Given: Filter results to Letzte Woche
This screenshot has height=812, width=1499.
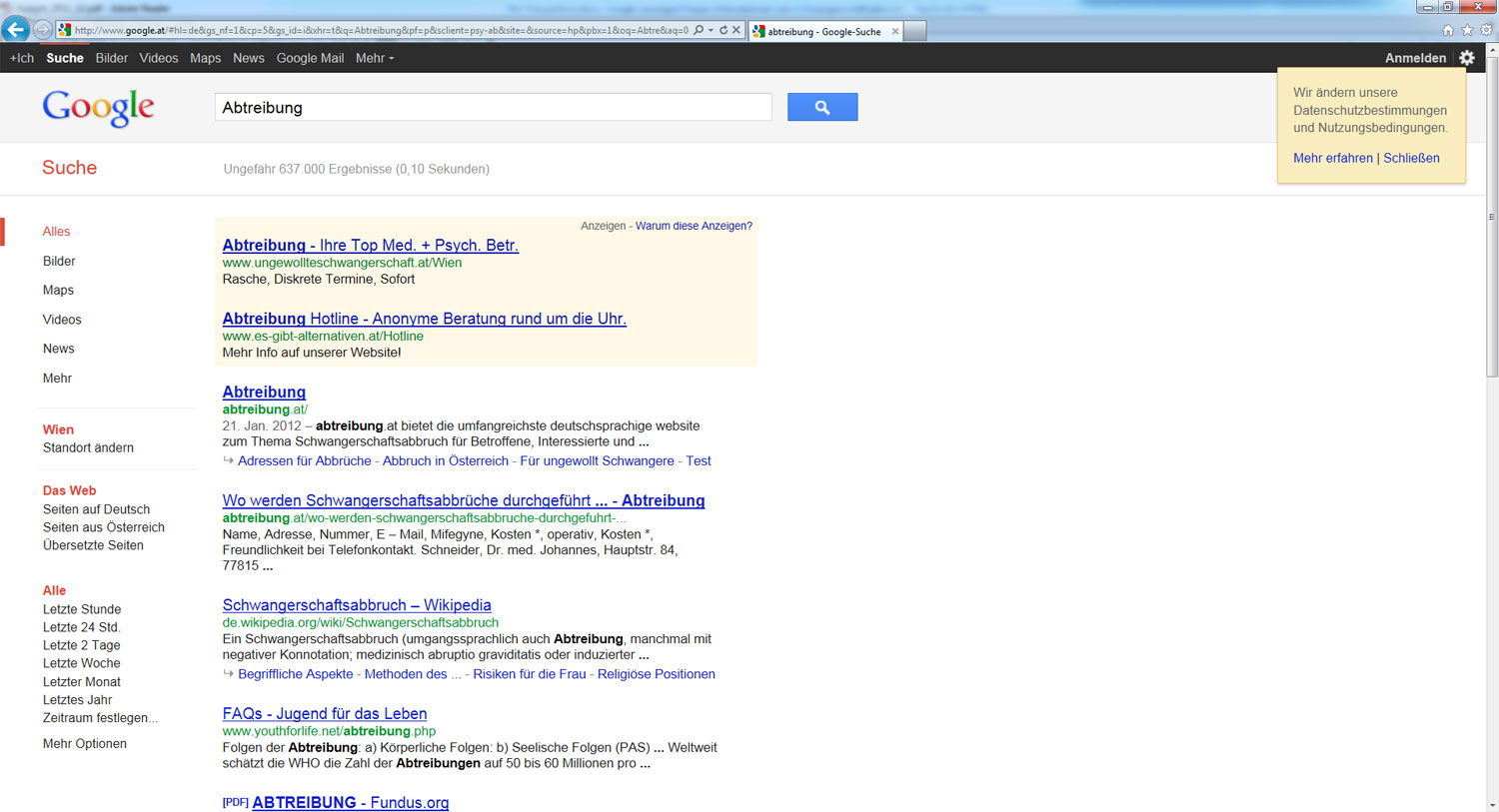Looking at the screenshot, I should (x=81, y=663).
